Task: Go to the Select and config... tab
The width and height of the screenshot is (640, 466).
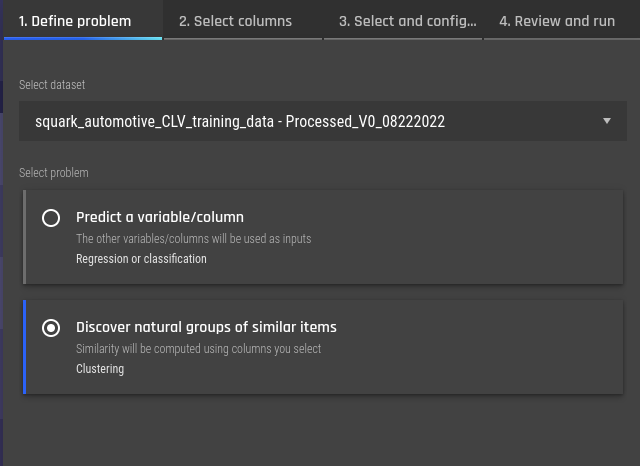Action: pyautogui.click(x=407, y=21)
